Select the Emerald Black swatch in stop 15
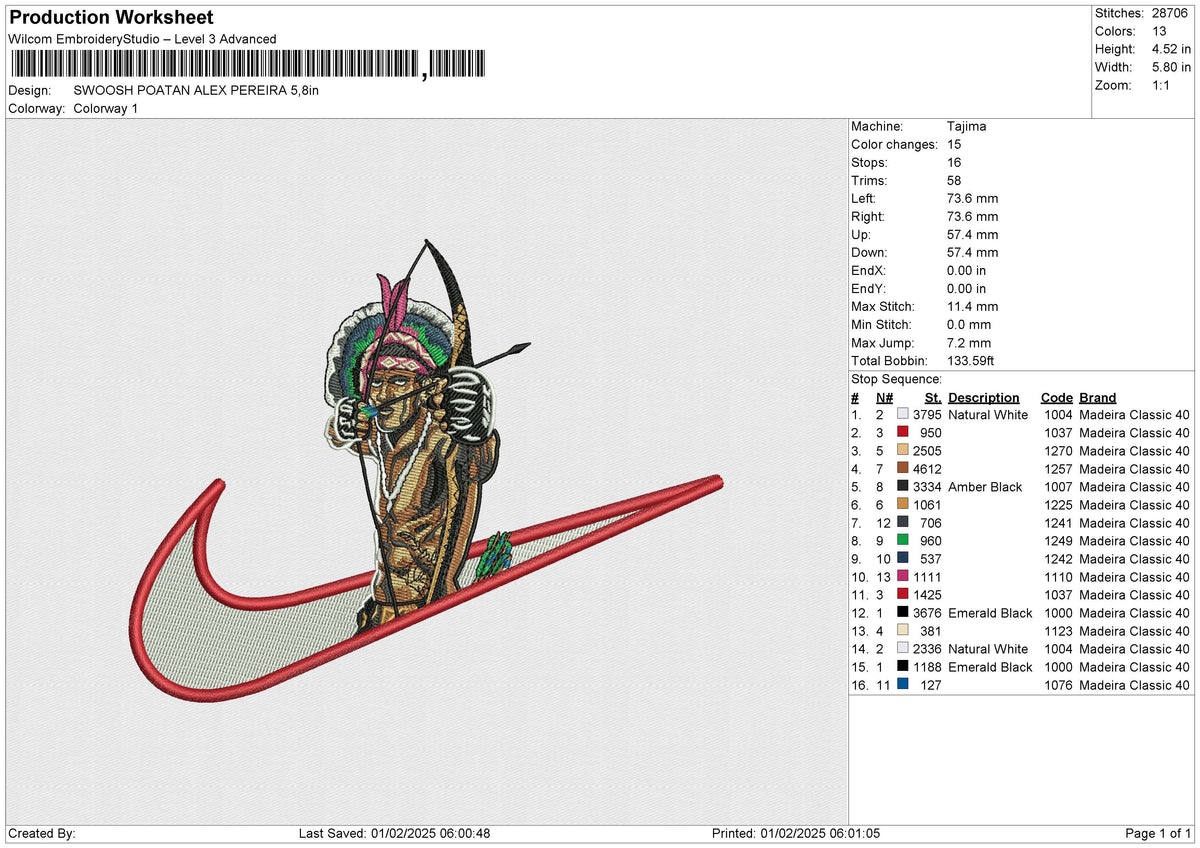 coord(903,666)
